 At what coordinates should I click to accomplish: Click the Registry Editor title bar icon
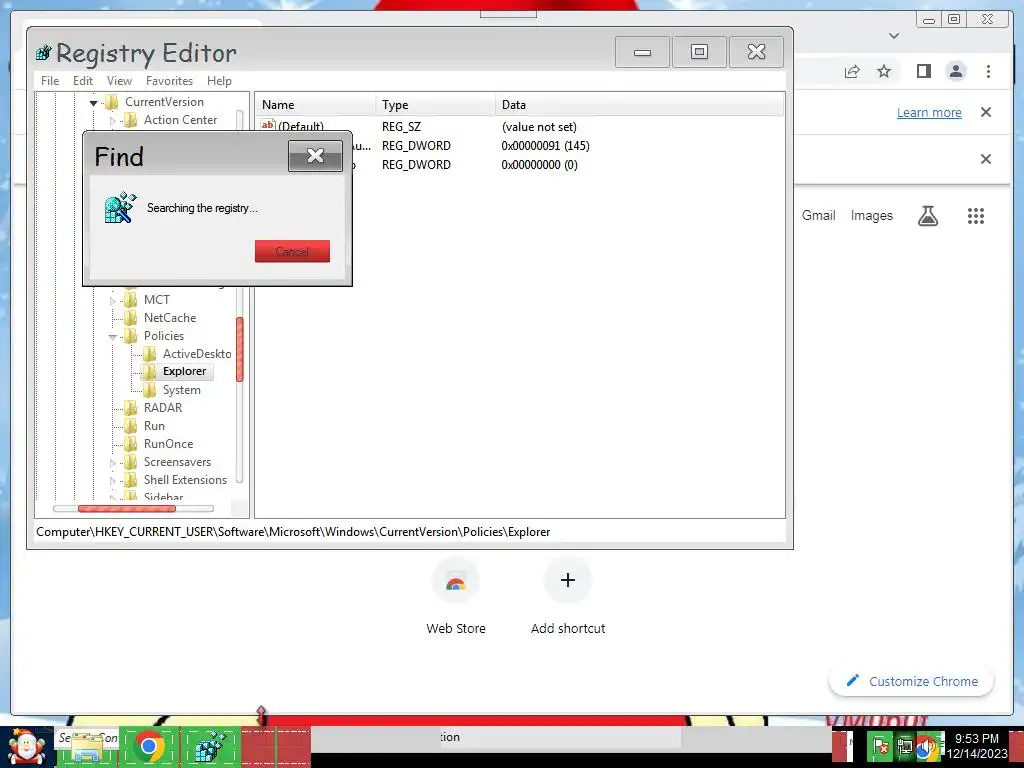[x=44, y=53]
